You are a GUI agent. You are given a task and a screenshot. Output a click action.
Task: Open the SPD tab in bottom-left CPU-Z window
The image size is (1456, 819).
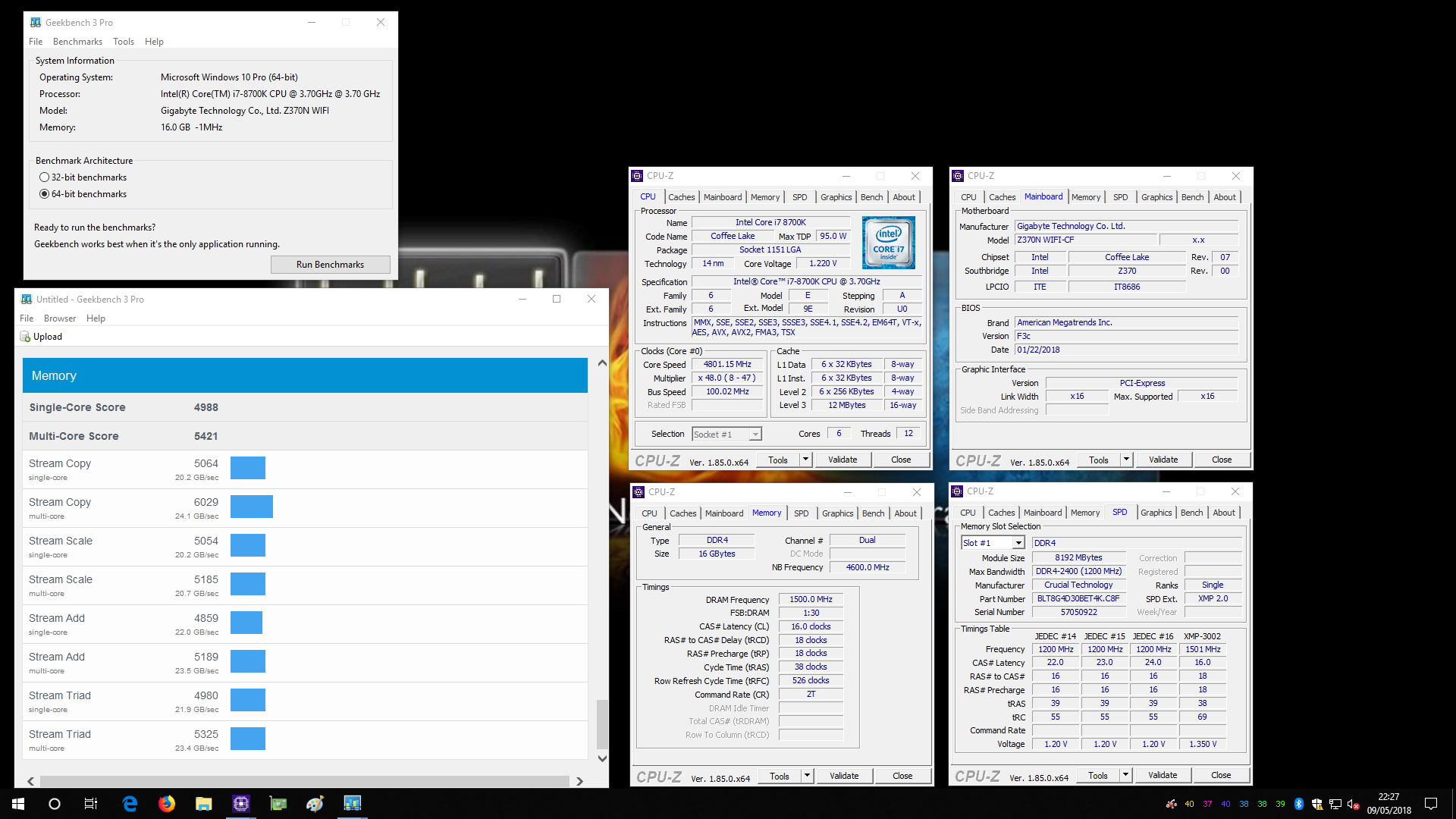801,513
